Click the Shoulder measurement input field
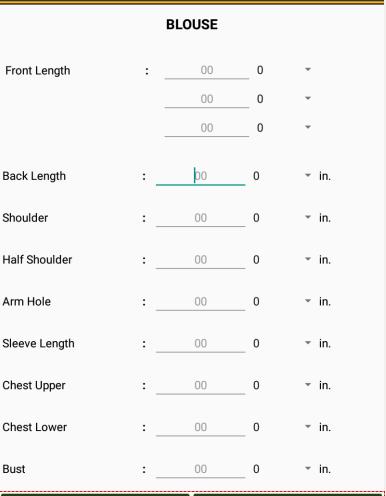Screen dimensions: 386x496 click(x=200, y=218)
